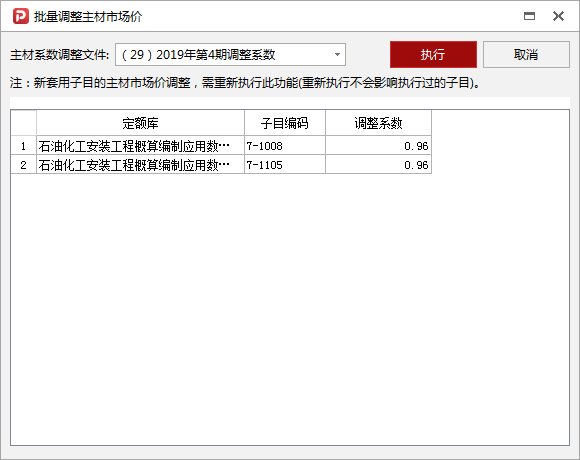Close the 批量调整主材市场价 dialog
This screenshot has height=460, width=580.
558,16
